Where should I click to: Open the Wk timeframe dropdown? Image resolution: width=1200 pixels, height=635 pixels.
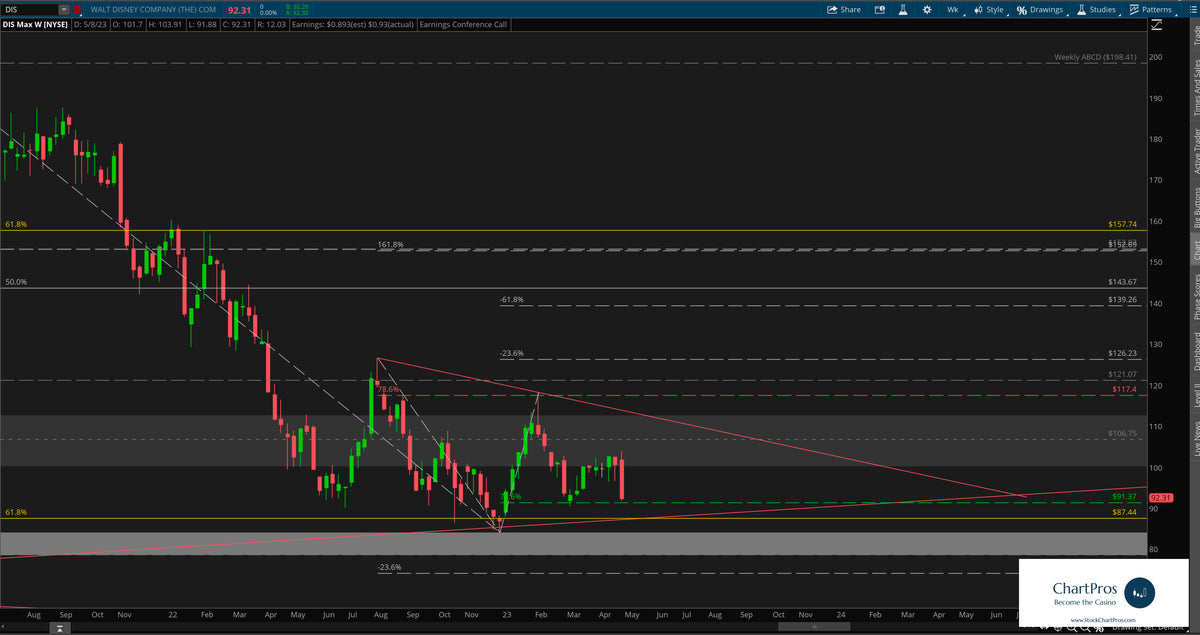[x=952, y=9]
